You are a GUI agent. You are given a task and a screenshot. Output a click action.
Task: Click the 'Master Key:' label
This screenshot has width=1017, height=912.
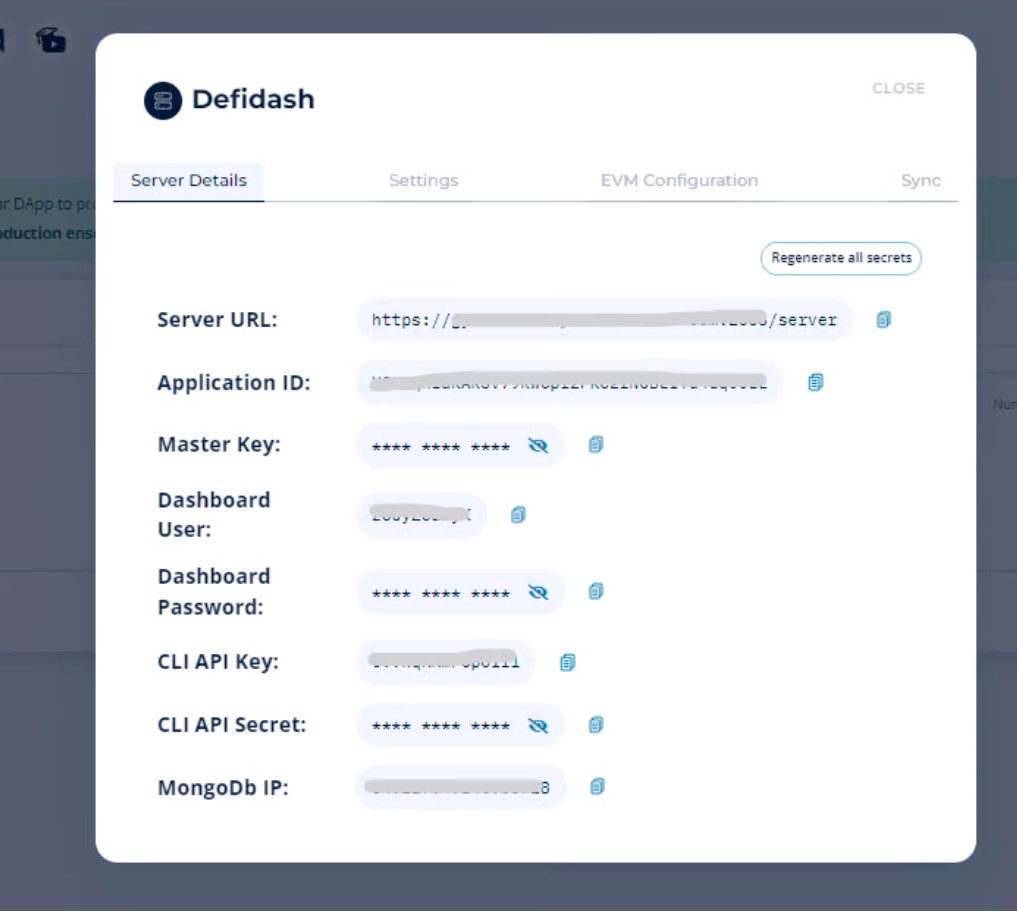(219, 444)
